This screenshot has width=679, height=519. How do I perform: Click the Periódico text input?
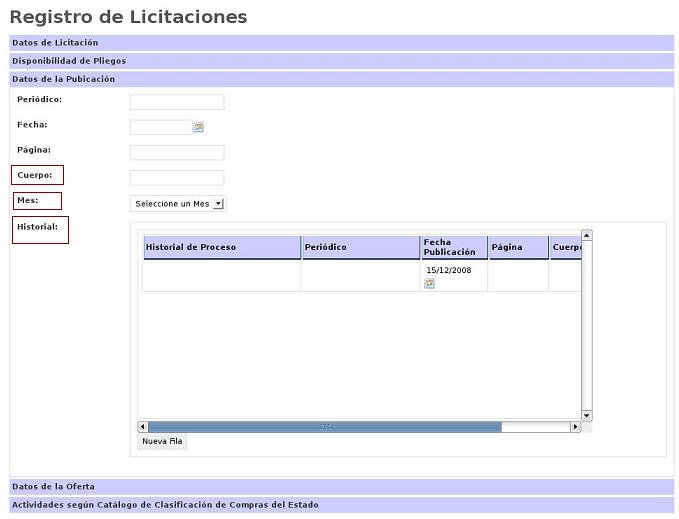(177, 102)
